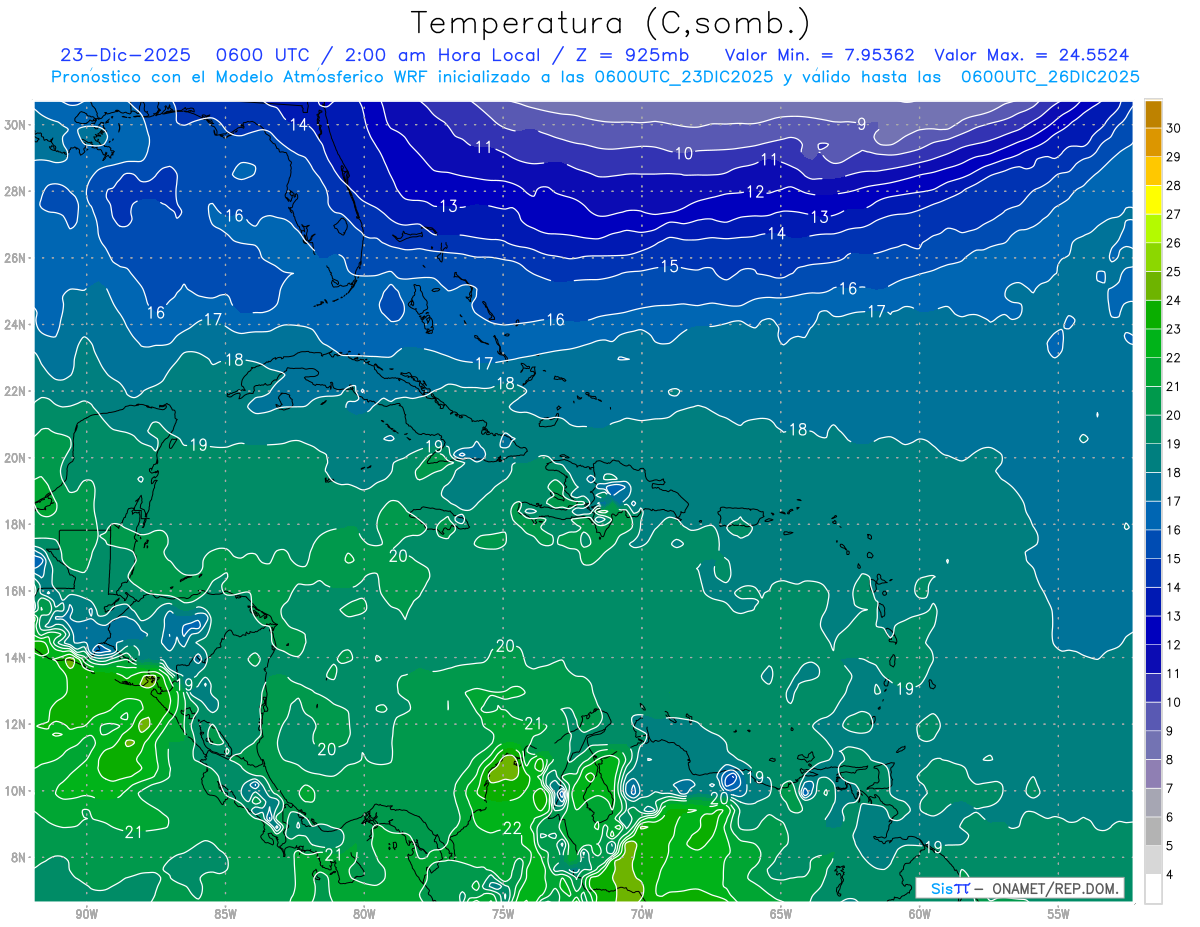Click the '65W' longitude axis label

click(781, 913)
